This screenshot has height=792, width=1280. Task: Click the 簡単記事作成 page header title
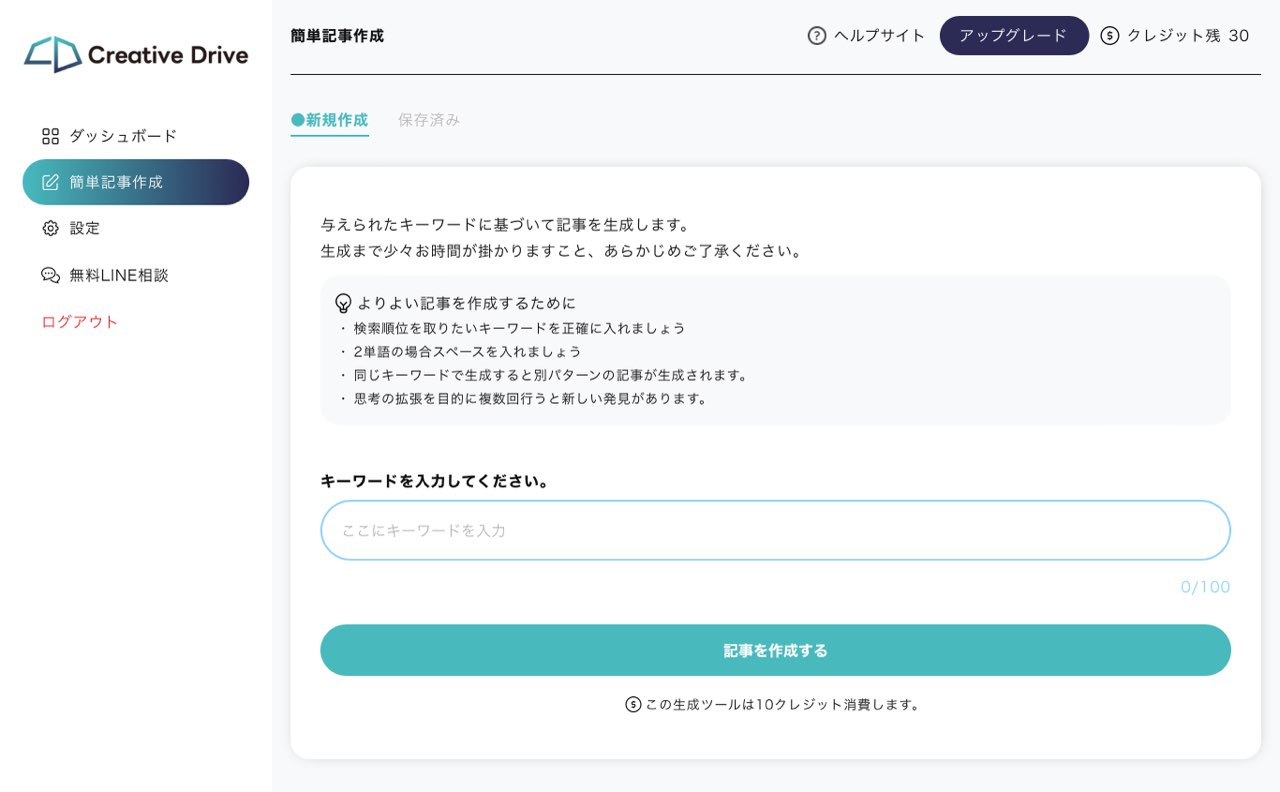337,36
